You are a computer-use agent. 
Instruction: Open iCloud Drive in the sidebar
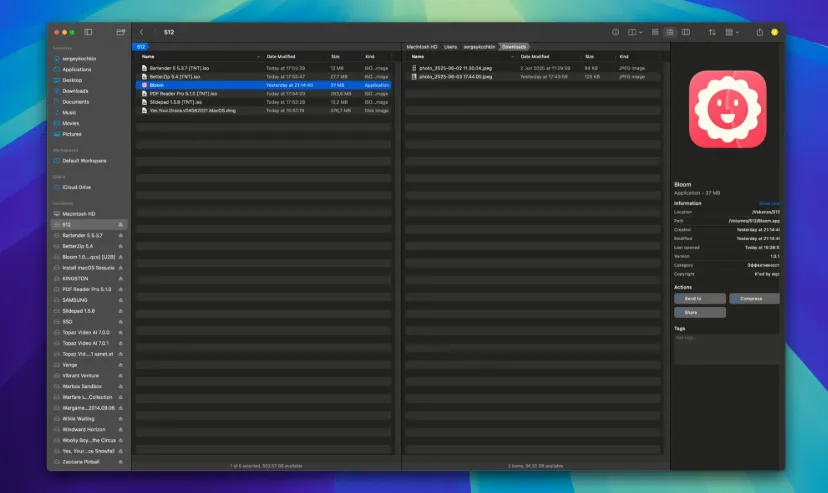click(77, 187)
